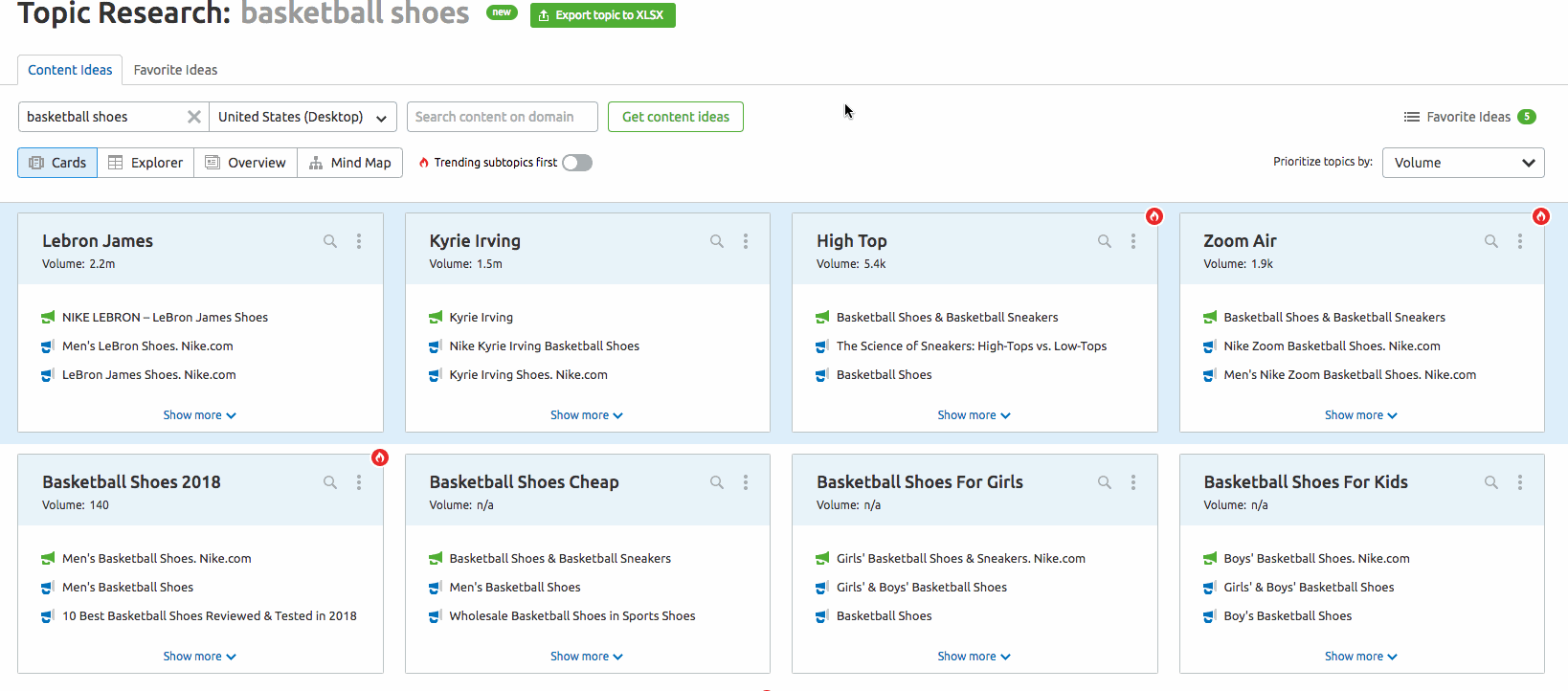
Task: Click the Get content ideas button
Action: click(676, 117)
